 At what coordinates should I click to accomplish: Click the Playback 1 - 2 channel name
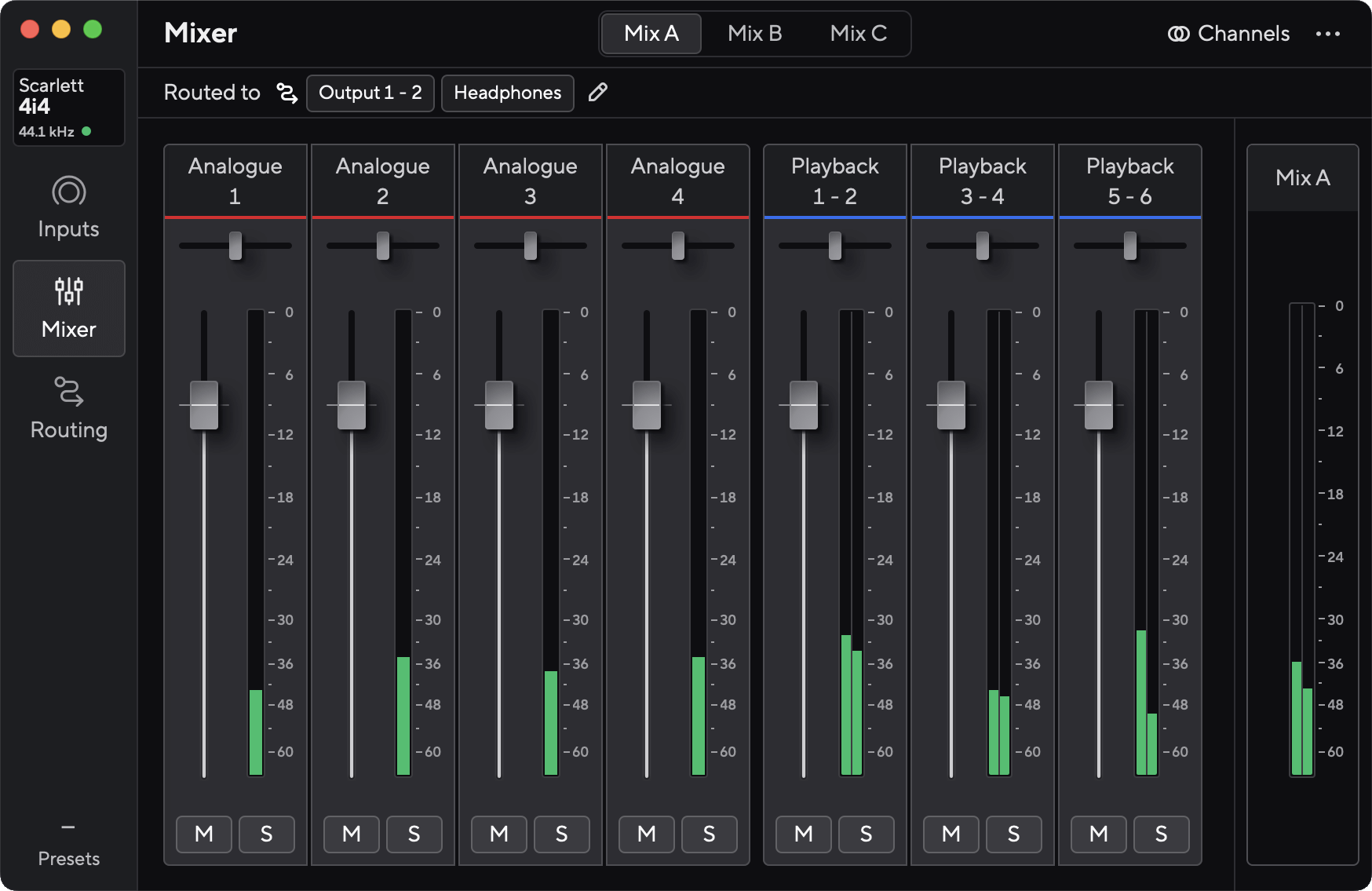pyautogui.click(x=835, y=181)
